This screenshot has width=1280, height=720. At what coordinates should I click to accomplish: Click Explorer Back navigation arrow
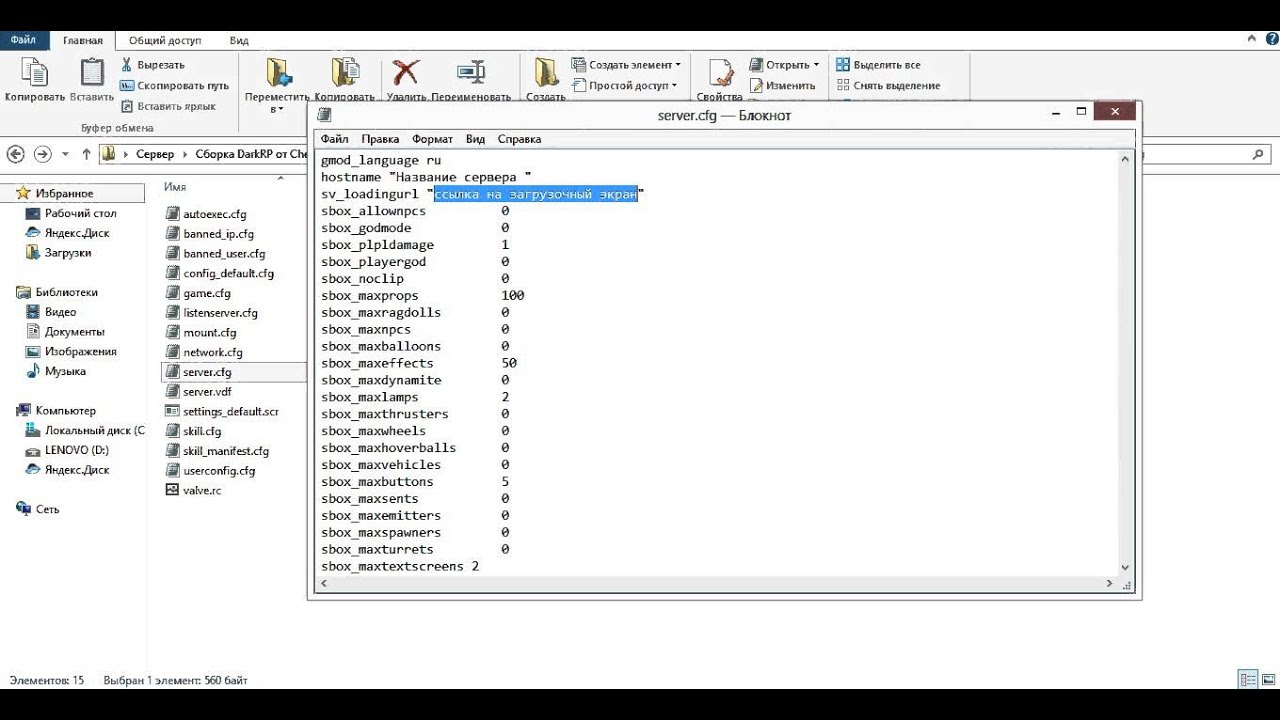(x=15, y=154)
